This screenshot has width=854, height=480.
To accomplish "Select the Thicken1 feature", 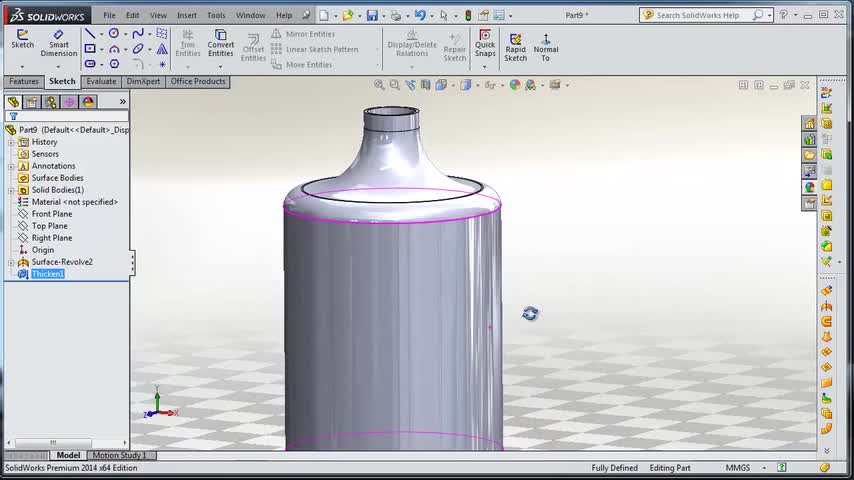I will click(x=48, y=274).
